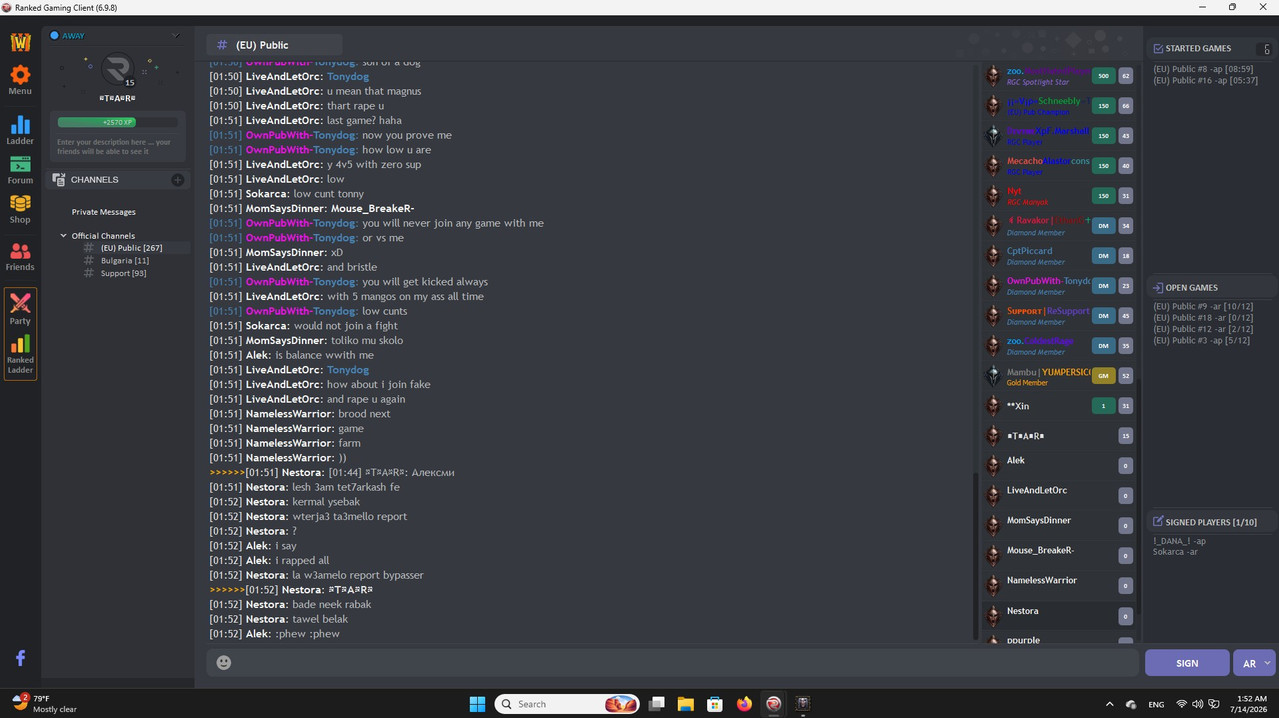Select the Bulgaria [11] channel
The image size is (1279, 718).
[x=124, y=261]
